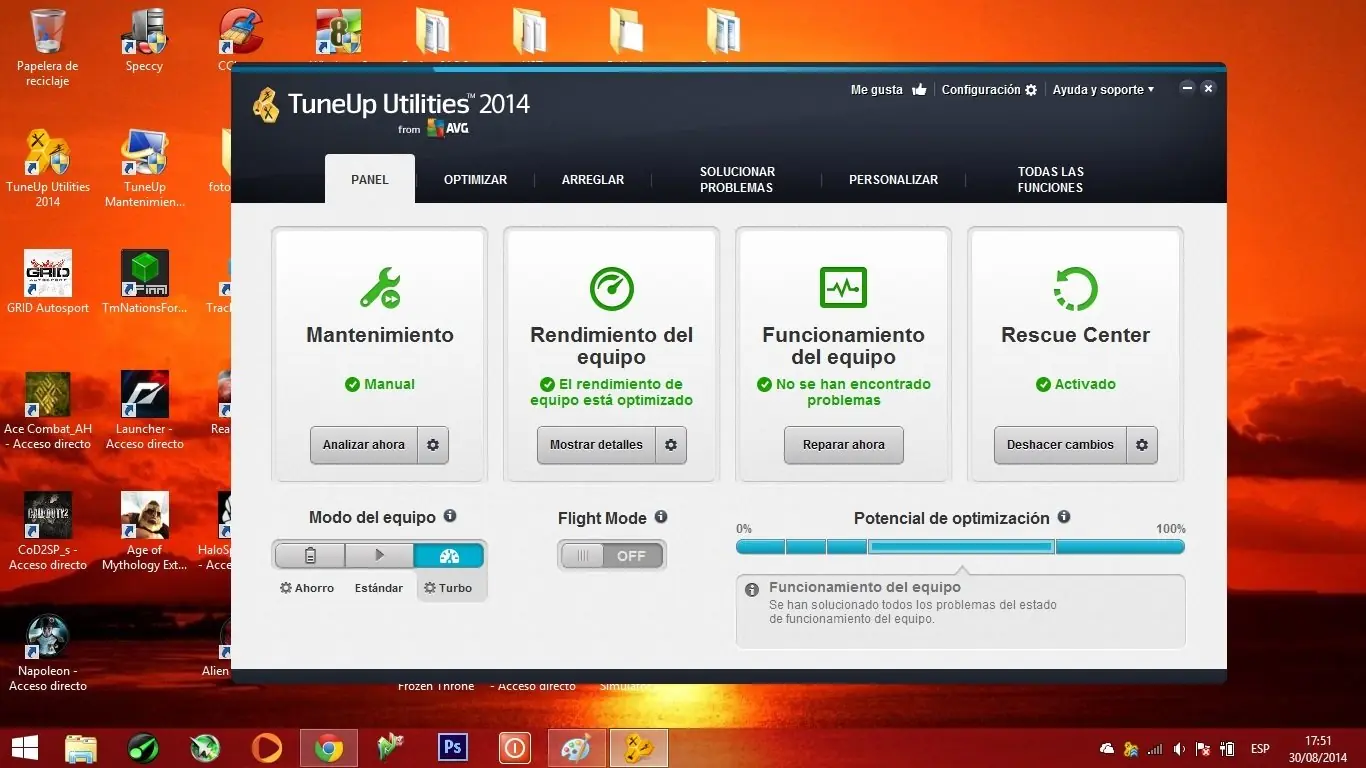Open TuneUp Mantenimiento desktop shortcut
Image resolution: width=1366 pixels, height=768 pixels.
pos(145,168)
